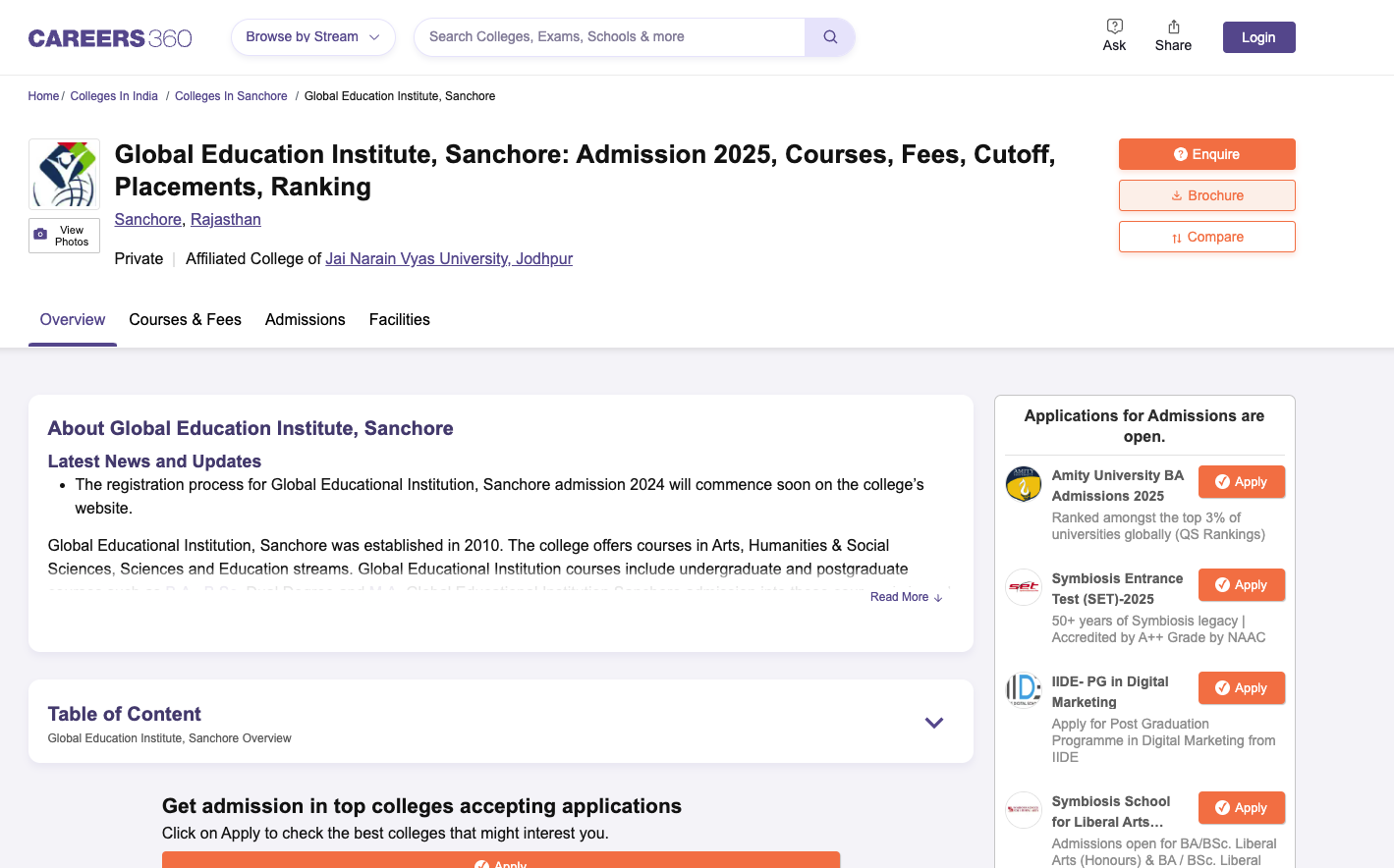
Task: Click the Symbiosis SET logo icon
Action: pos(1024,587)
